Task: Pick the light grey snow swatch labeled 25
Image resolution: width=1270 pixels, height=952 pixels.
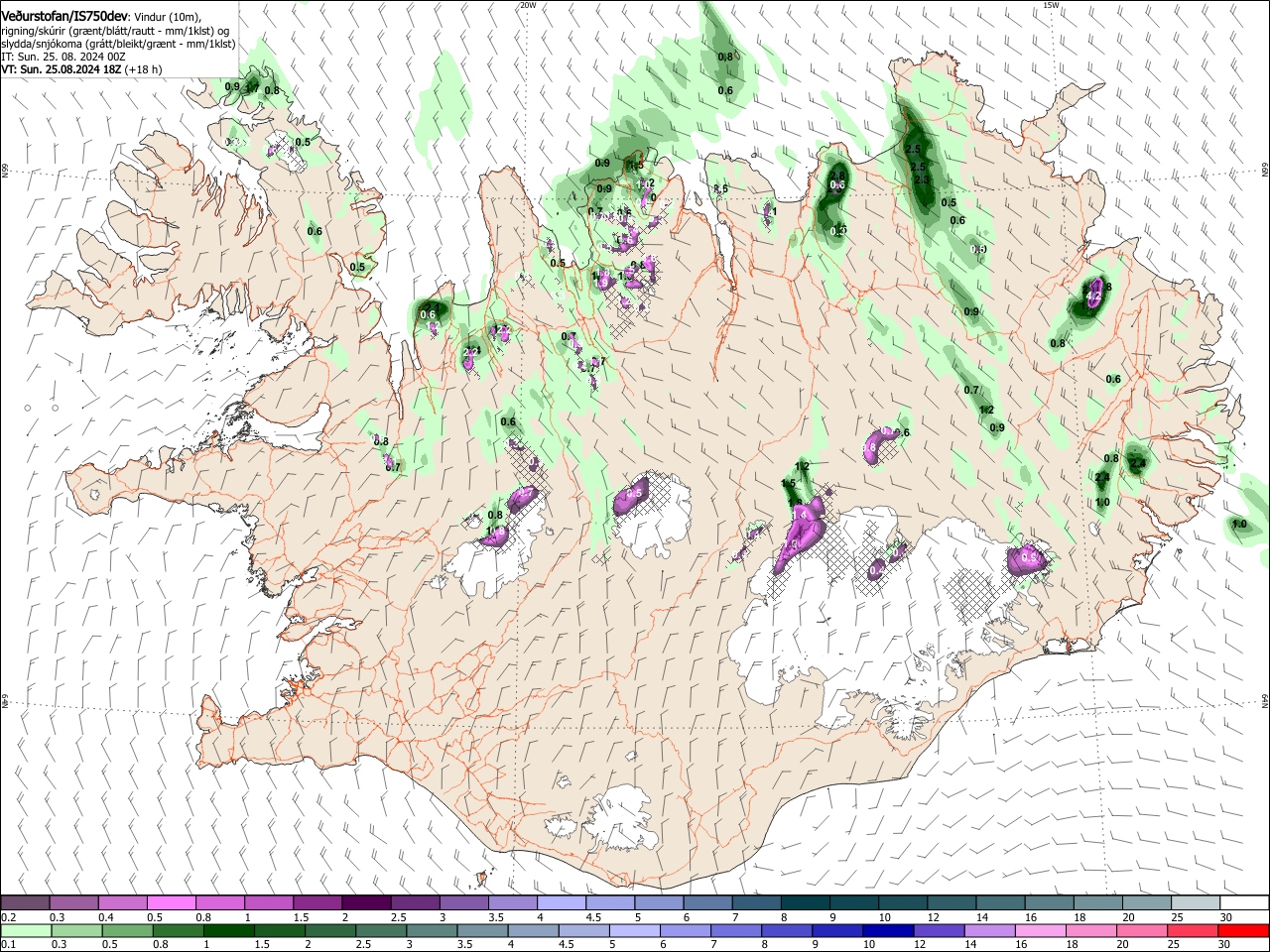Action: click(1196, 902)
